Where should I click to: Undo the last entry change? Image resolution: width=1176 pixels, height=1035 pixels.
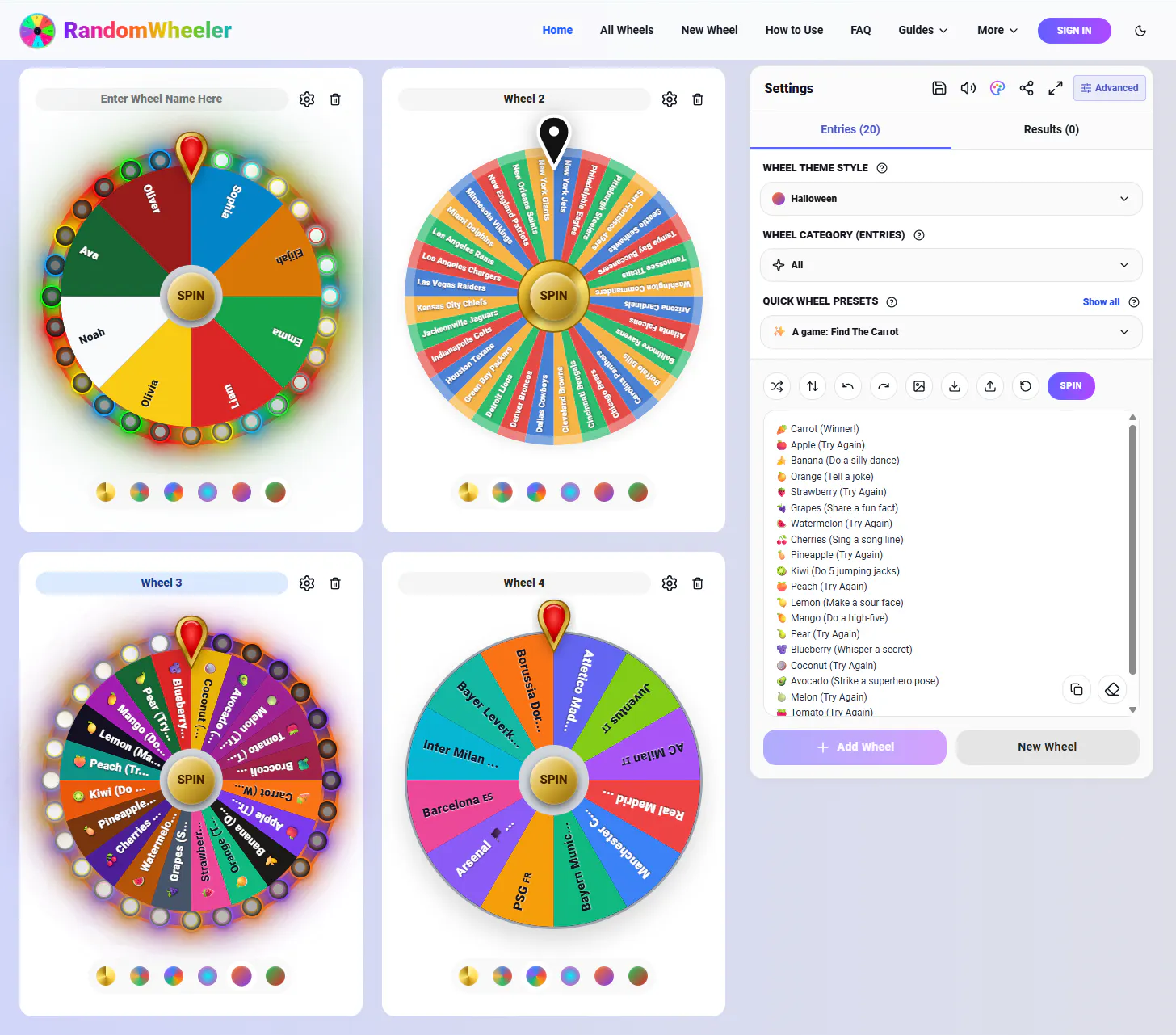click(x=848, y=386)
